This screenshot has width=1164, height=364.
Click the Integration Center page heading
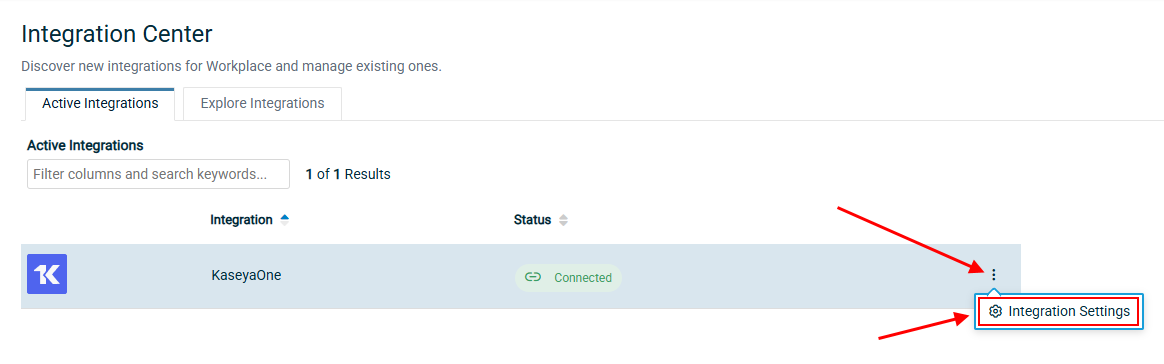[117, 33]
